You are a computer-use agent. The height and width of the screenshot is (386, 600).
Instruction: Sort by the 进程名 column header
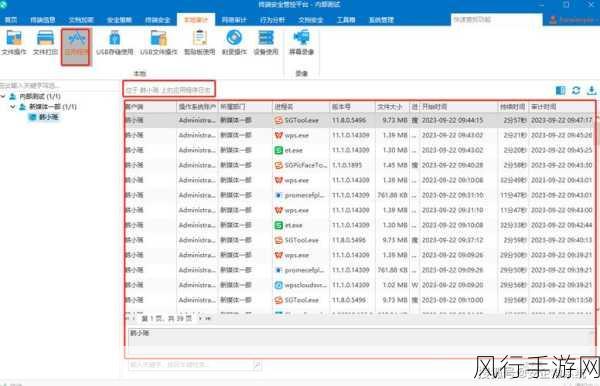pyautogui.click(x=301, y=107)
